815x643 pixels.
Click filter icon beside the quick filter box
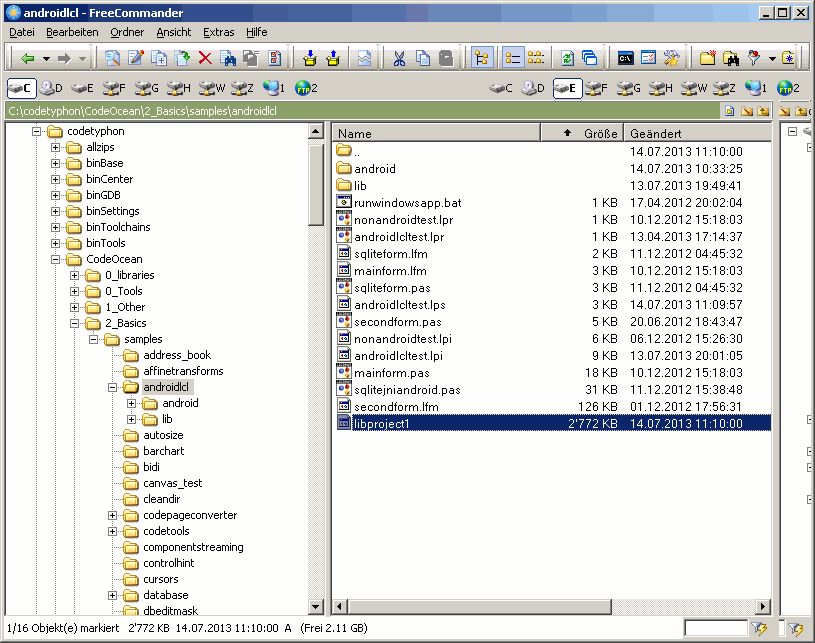click(x=759, y=628)
